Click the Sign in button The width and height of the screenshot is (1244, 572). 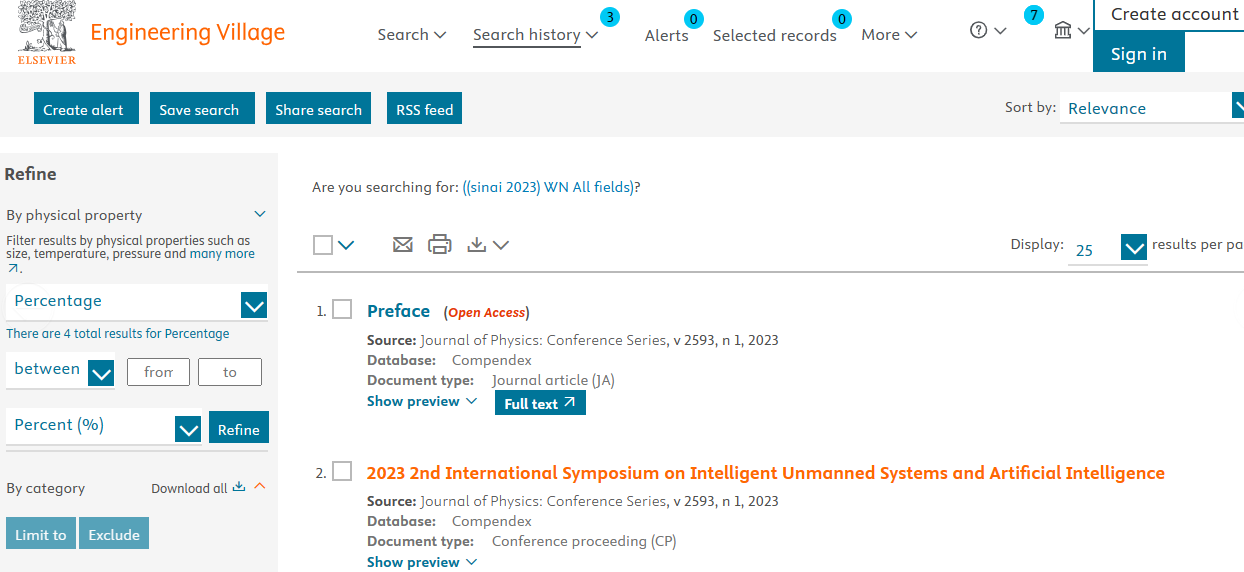pyautogui.click(x=1139, y=53)
